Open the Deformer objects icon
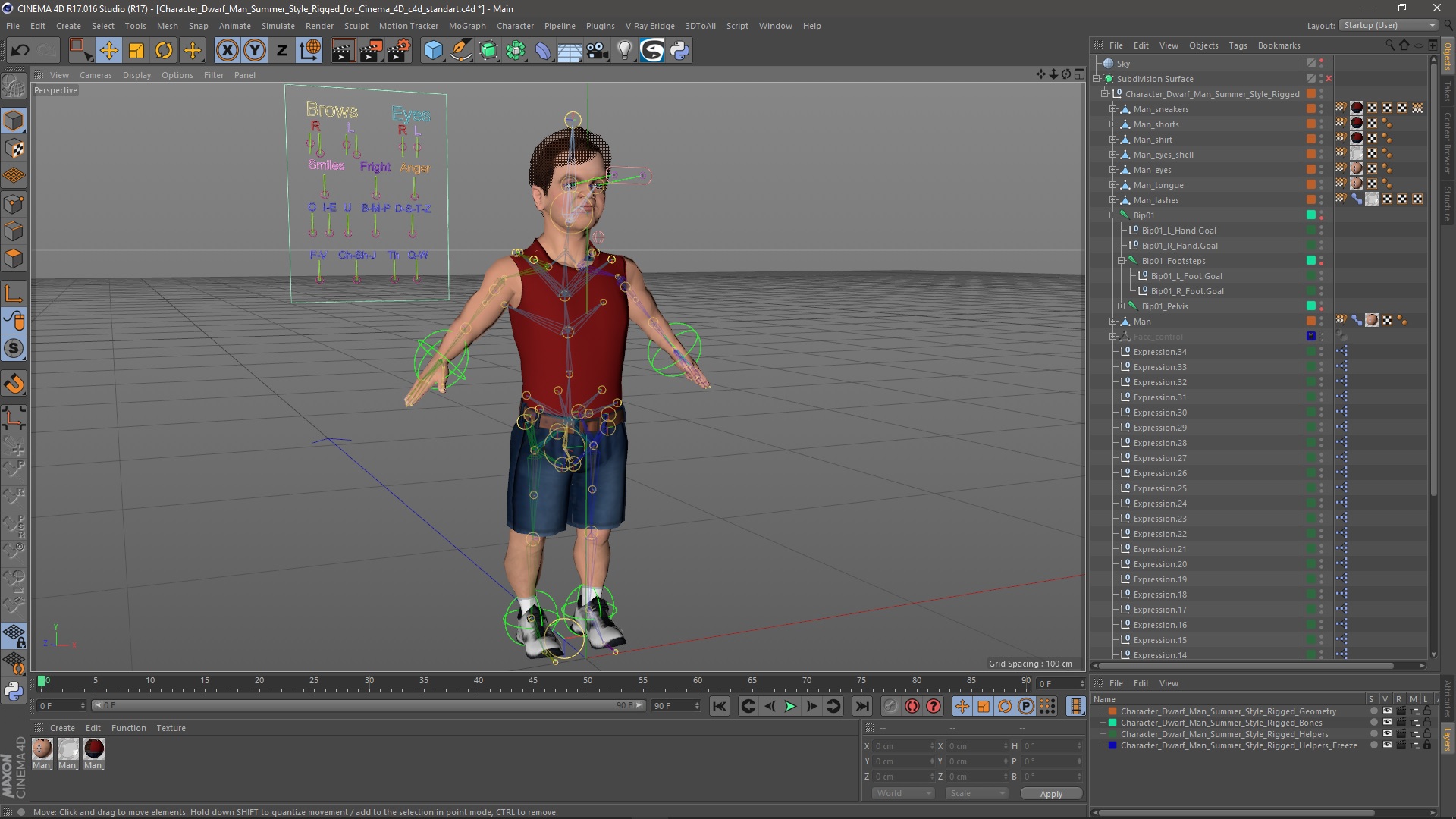 coord(543,51)
